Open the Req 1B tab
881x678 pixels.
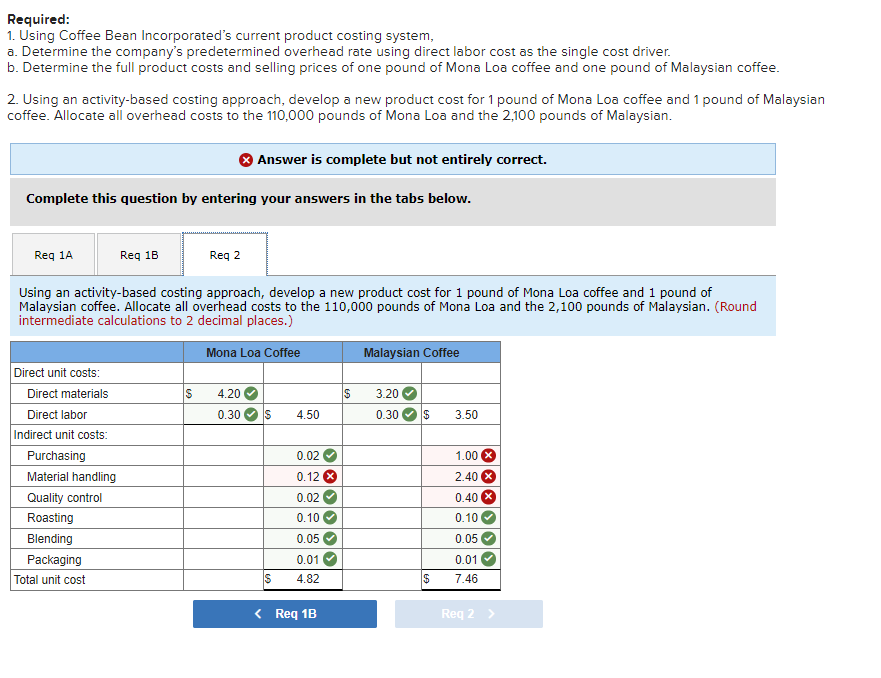click(x=139, y=255)
